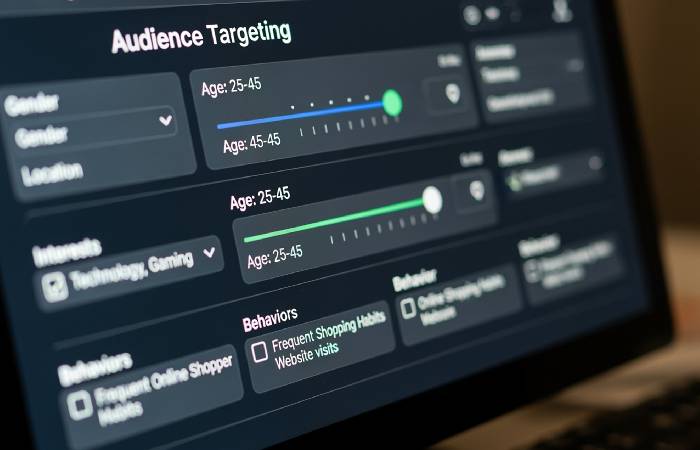Image resolution: width=700 pixels, height=450 pixels.
Task: Toggle the Technology, Gaming interests checkbox
Action: pyautogui.click(x=55, y=288)
